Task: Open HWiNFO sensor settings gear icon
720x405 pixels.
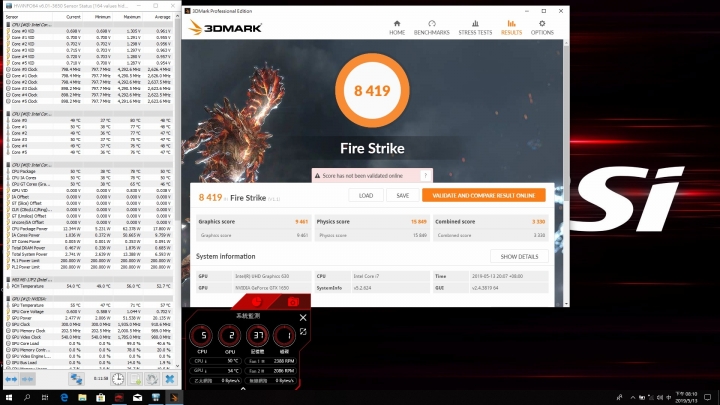Action: pyautogui.click(x=152, y=379)
